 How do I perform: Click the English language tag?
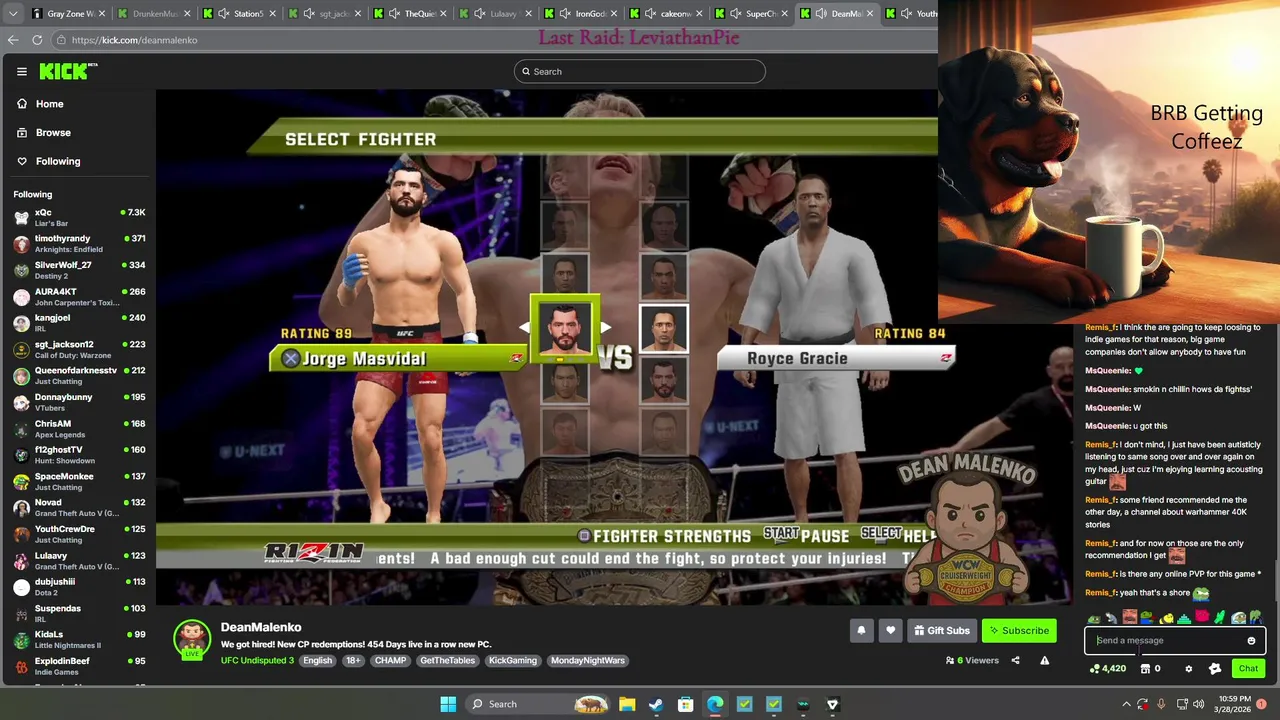coord(317,660)
